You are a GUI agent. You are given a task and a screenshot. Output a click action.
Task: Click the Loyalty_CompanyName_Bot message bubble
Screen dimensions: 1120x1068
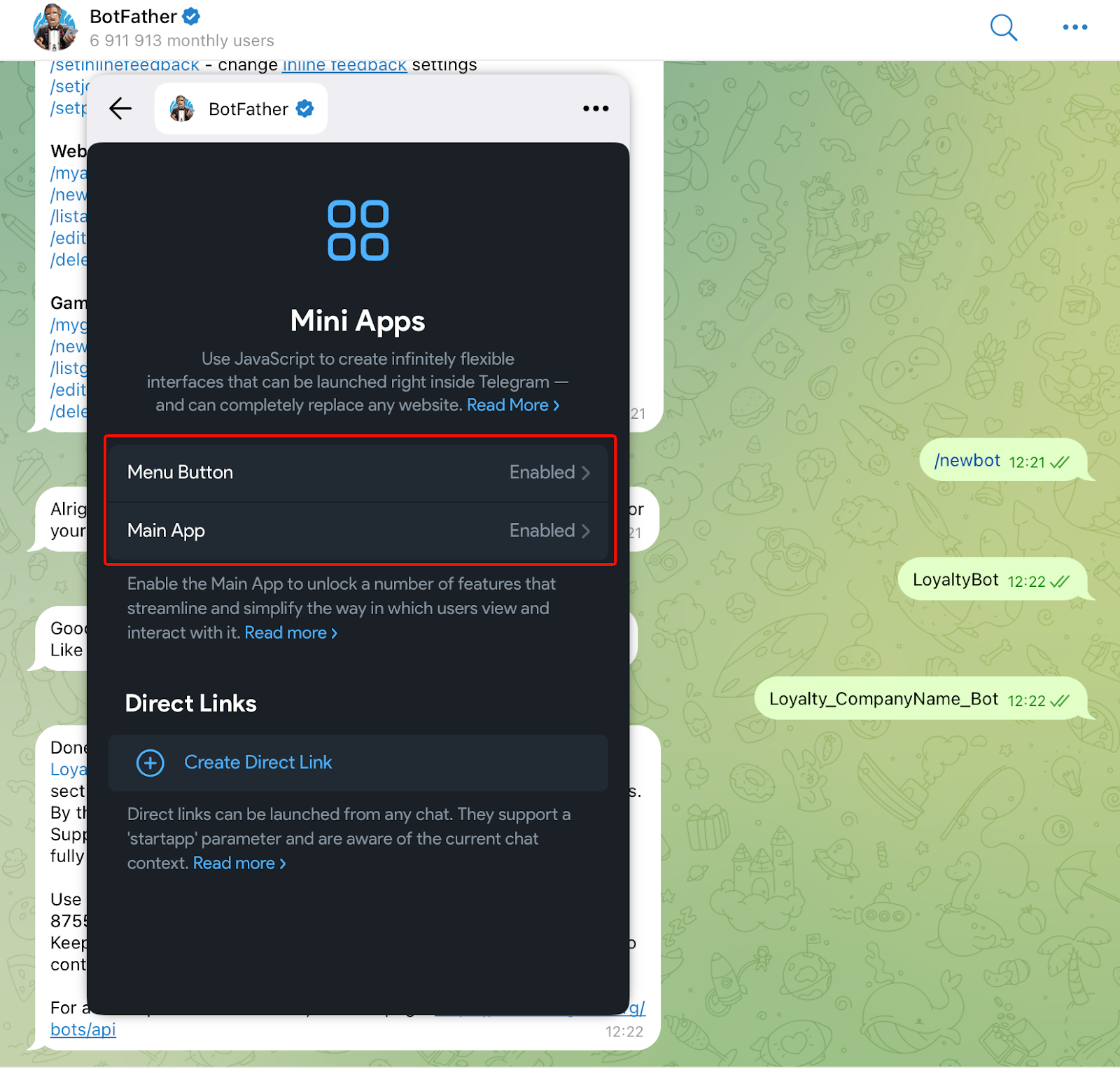coord(883,699)
